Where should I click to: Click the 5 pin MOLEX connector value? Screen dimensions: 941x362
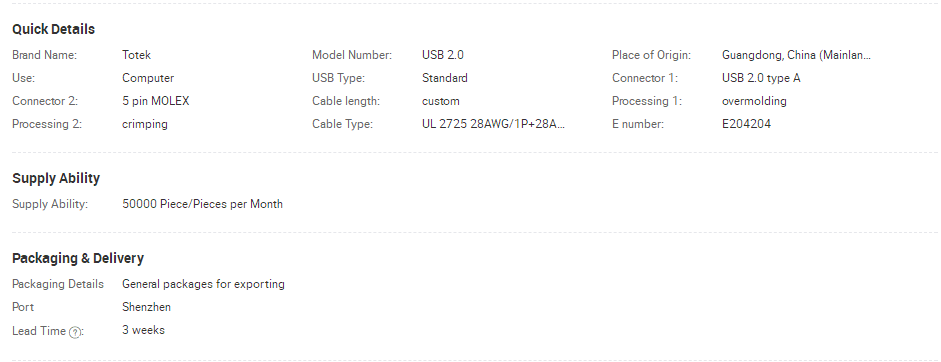tap(155, 101)
